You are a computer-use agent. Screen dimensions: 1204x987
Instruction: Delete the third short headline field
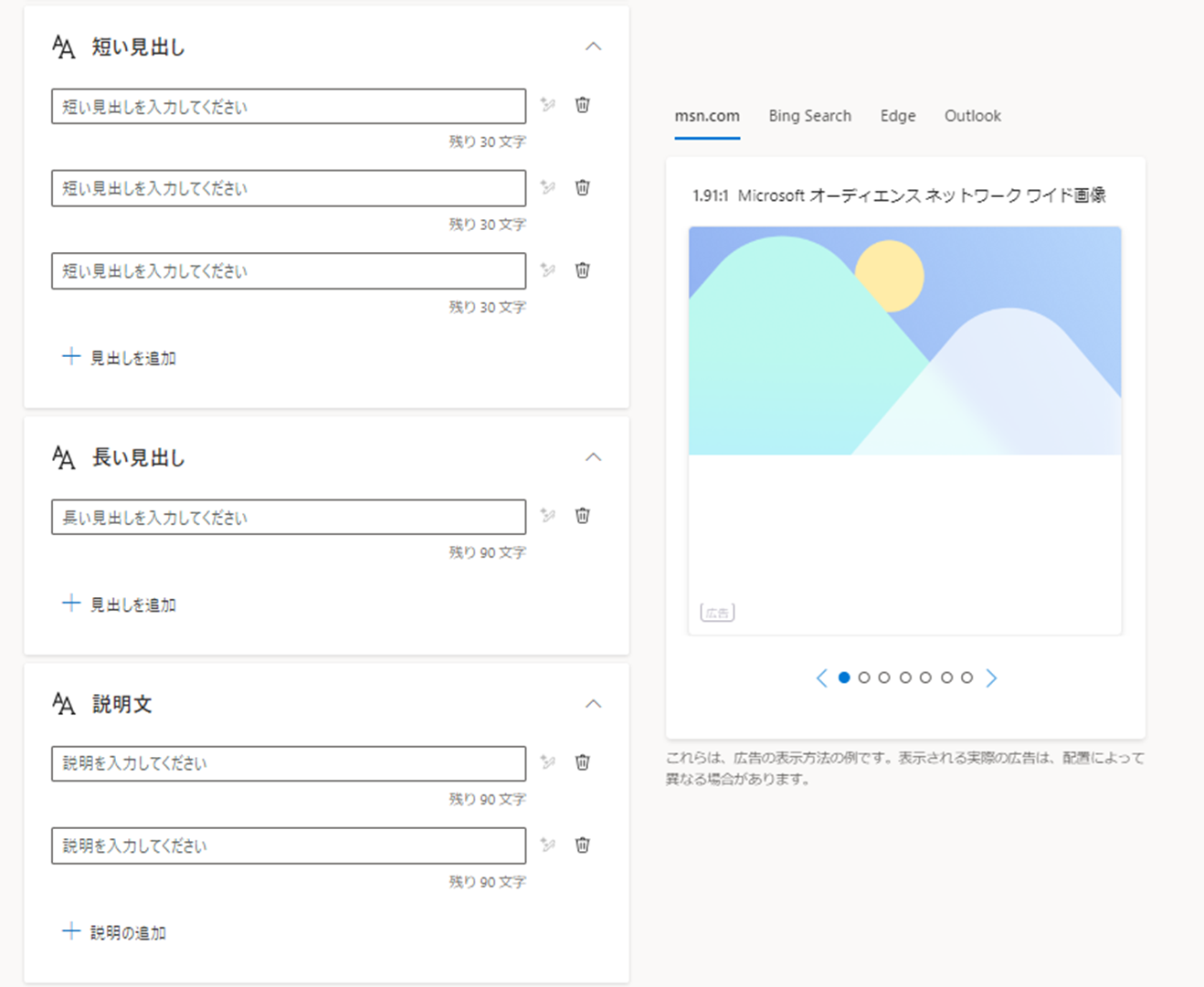(582, 270)
